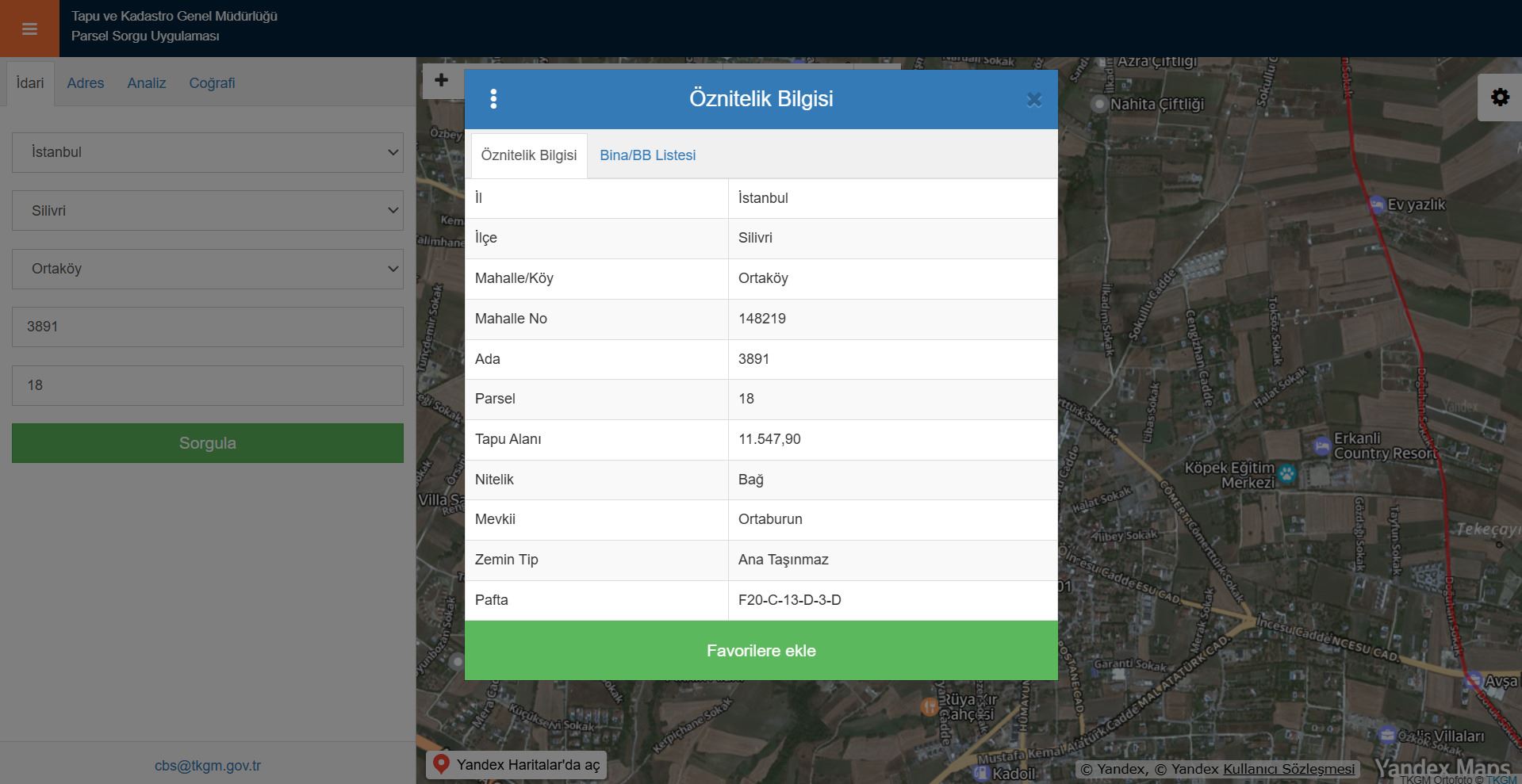1522x784 pixels.
Task: Close the Öznitelik Bilgisi dialog
Action: [x=1033, y=100]
